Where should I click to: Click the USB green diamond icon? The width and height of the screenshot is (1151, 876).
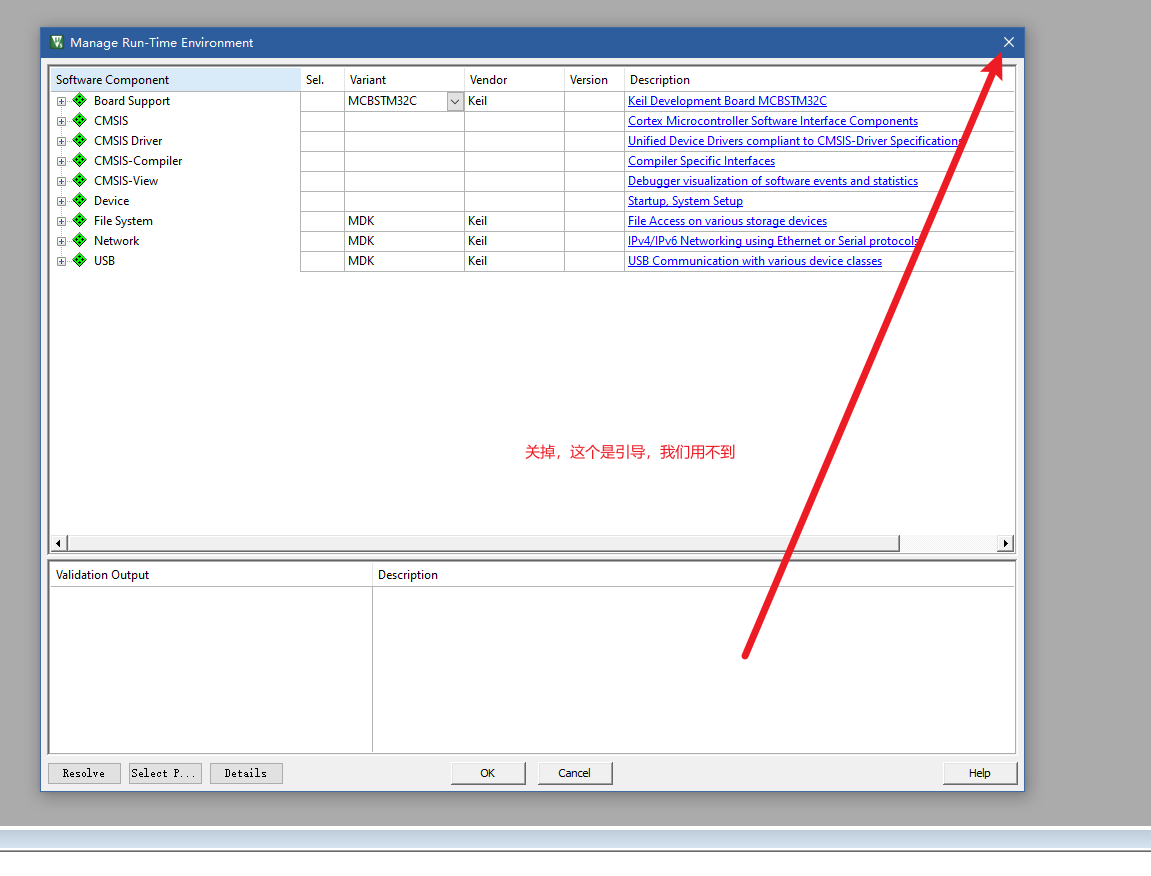(x=80, y=260)
